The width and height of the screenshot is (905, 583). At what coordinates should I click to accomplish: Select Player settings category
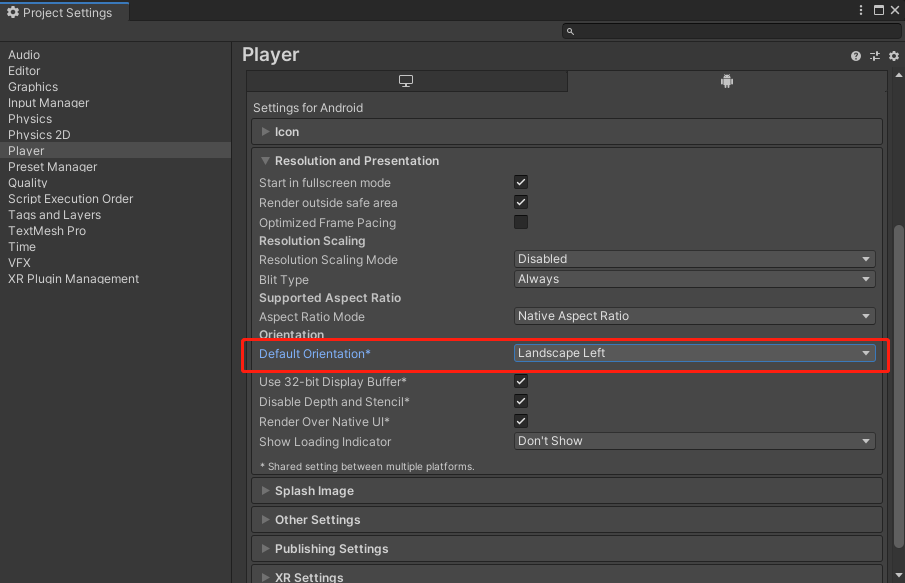pyautogui.click(x=115, y=151)
